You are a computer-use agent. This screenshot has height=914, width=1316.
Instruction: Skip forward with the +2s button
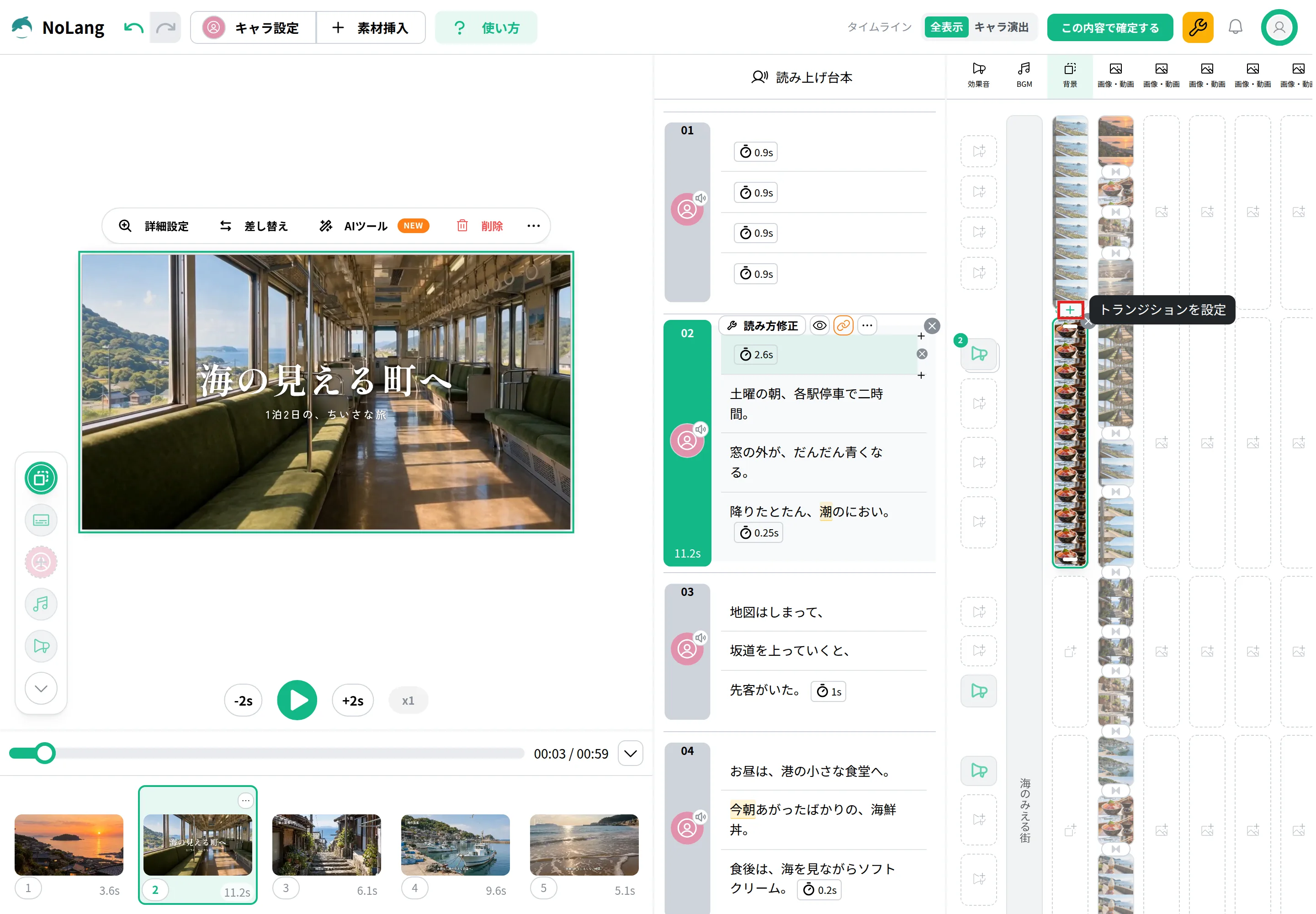pos(353,701)
